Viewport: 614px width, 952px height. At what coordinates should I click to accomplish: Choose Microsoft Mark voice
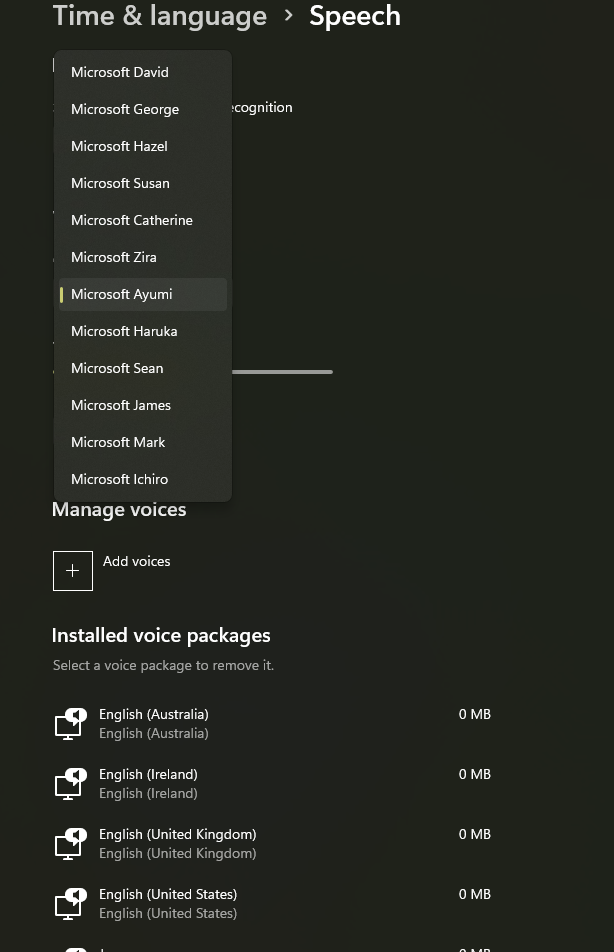click(143, 443)
